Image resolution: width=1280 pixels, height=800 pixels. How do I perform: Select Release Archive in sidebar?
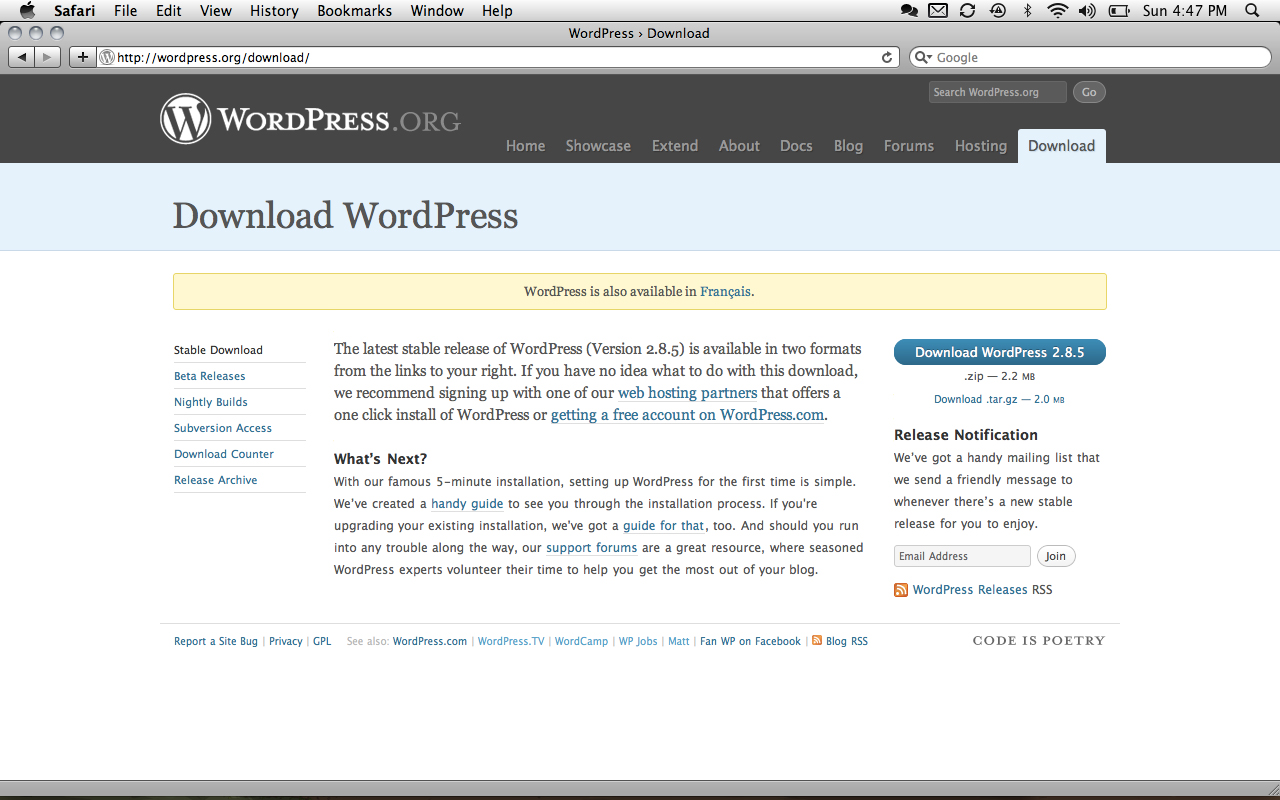click(216, 480)
